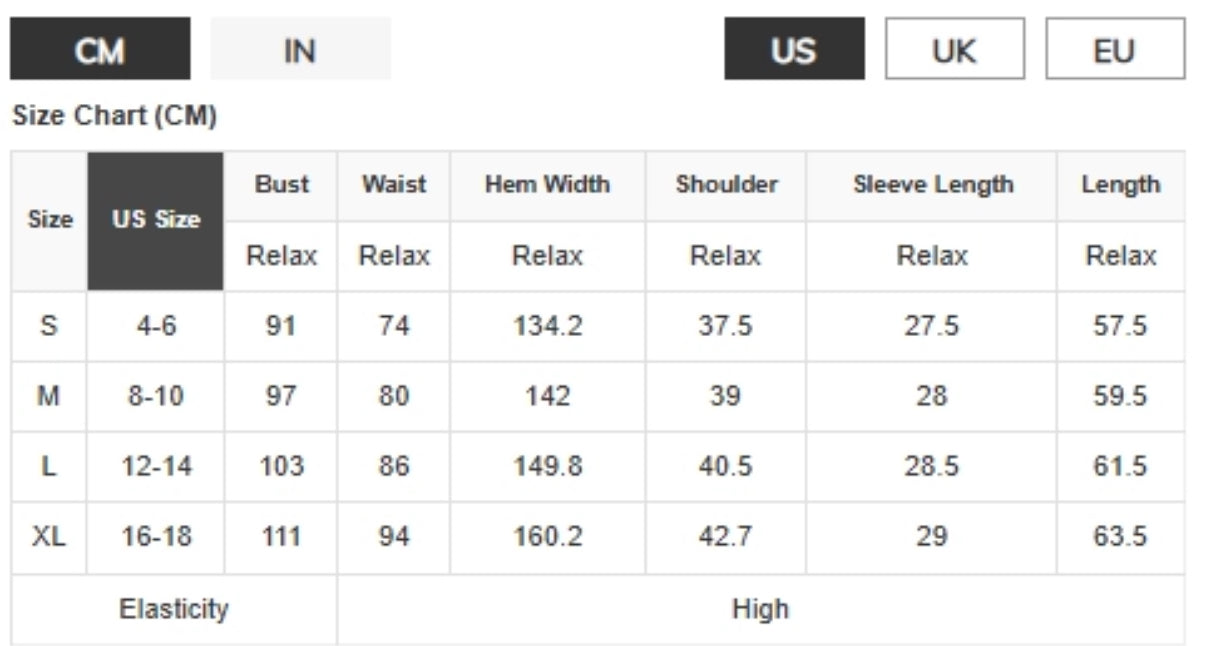Click the Shoulder column header

(x=726, y=185)
